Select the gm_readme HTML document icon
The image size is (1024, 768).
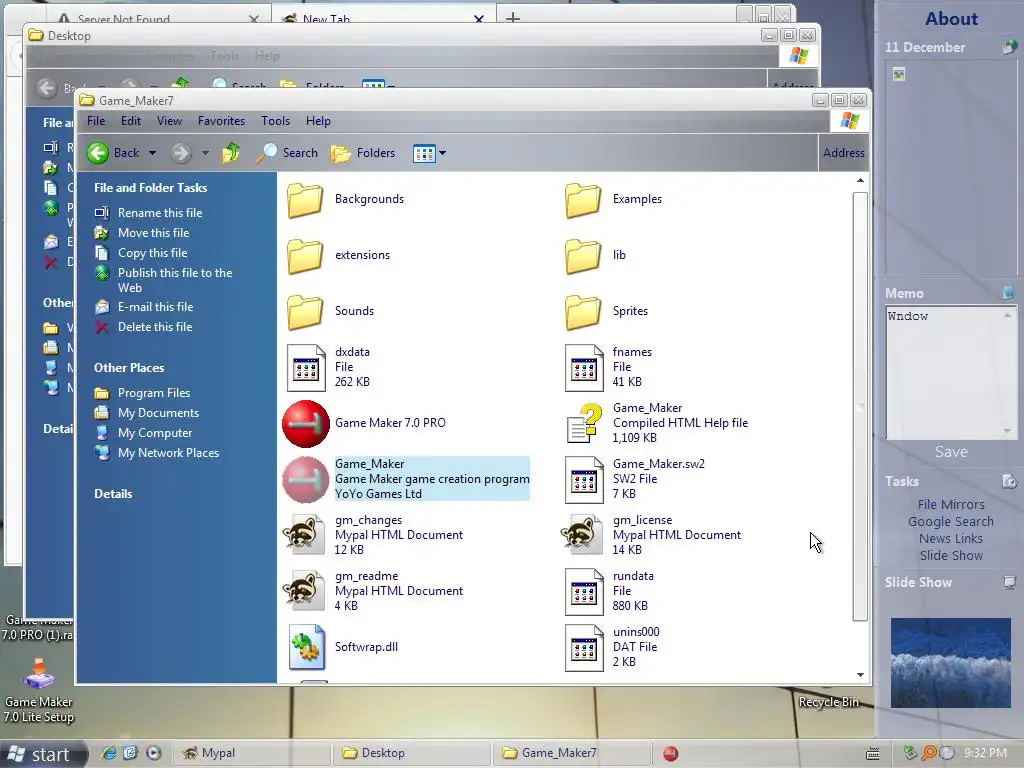click(x=304, y=591)
